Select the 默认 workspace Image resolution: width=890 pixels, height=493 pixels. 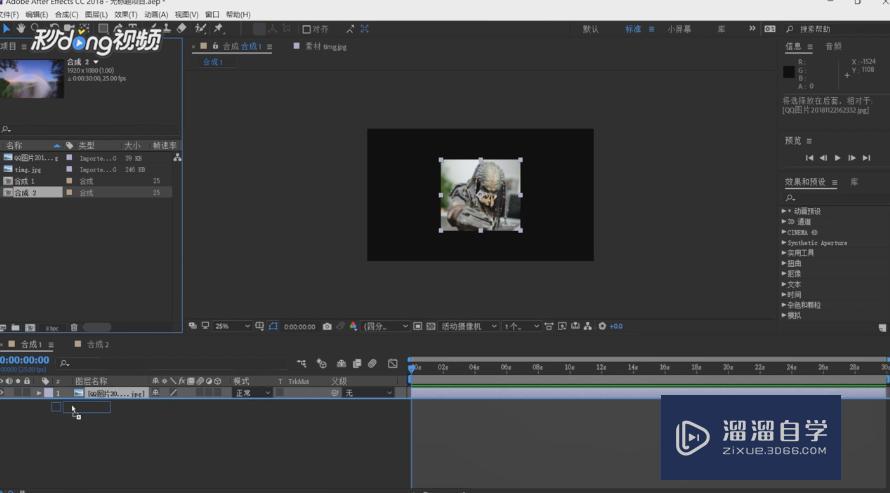coord(590,29)
